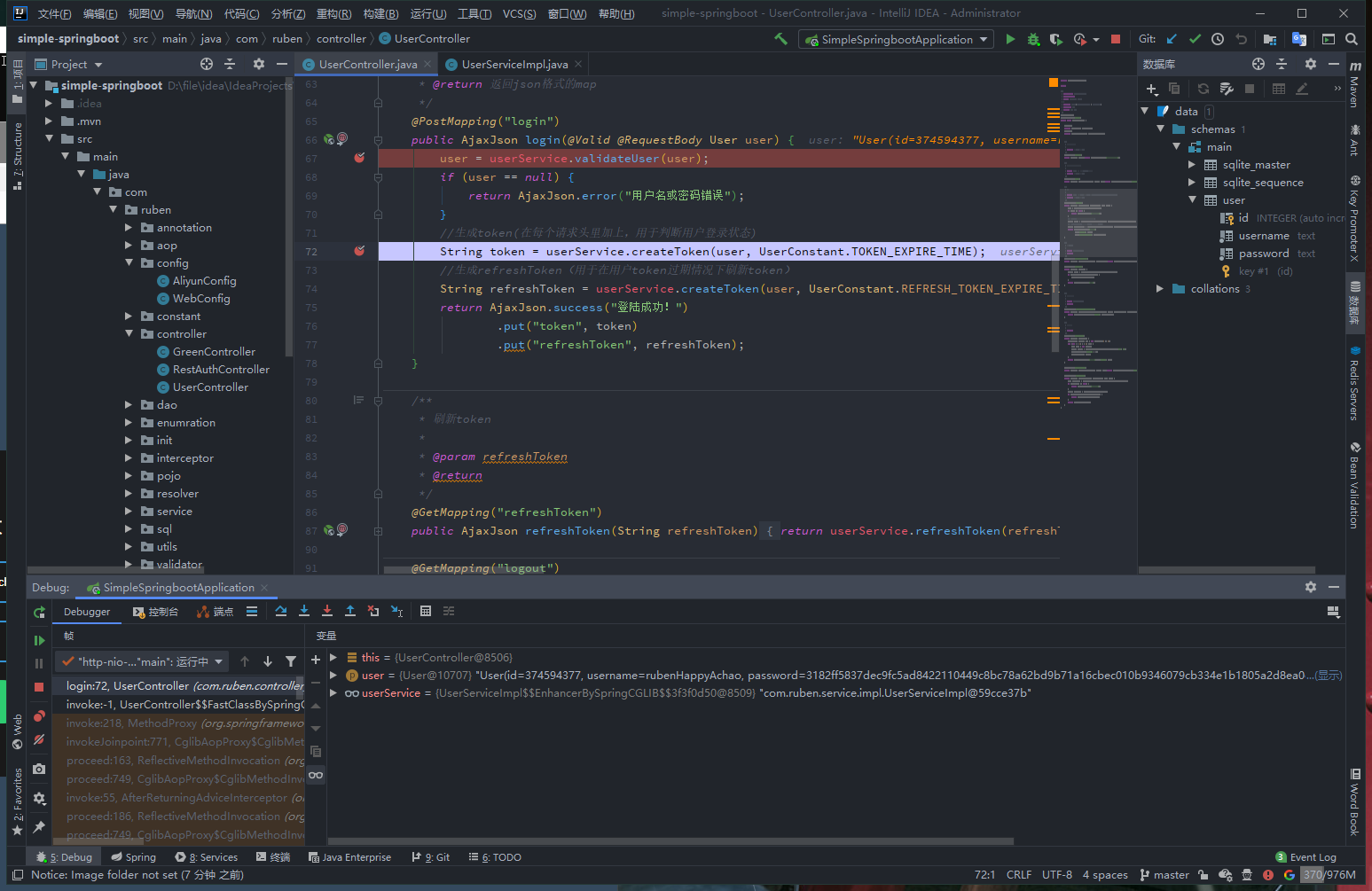Expand the service folder in project tree
This screenshot has height=891, width=1372.
point(129,512)
